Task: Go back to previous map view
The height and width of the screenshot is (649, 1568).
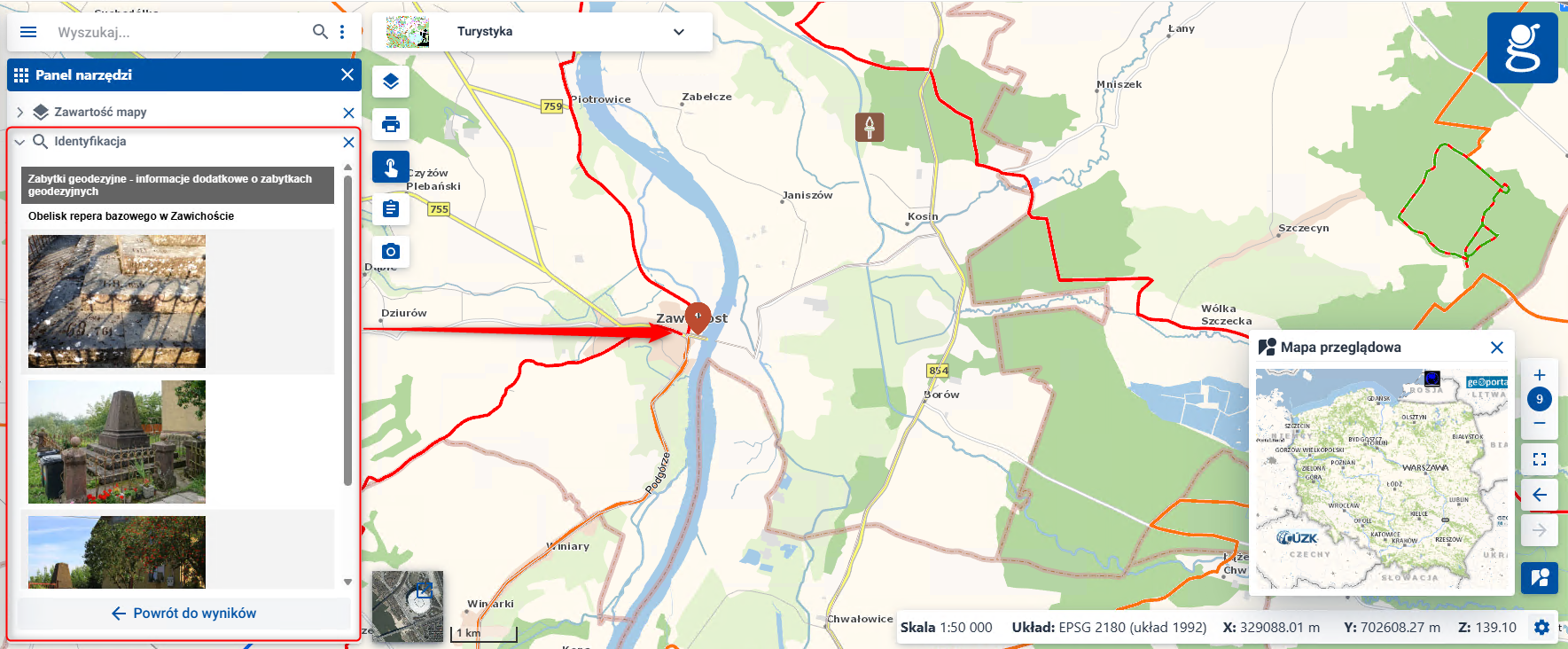Action: tap(1540, 495)
